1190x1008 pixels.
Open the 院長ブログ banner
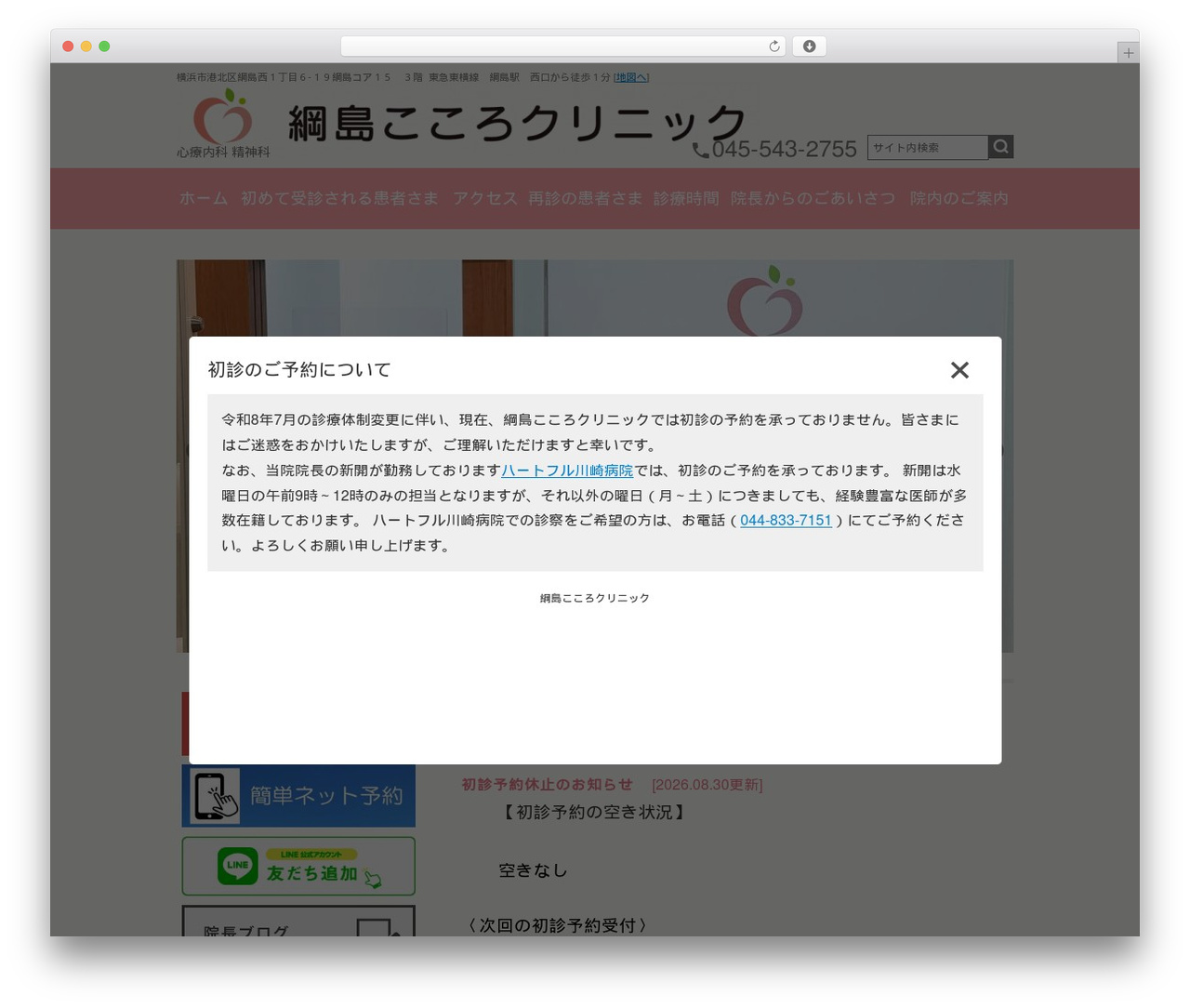298,922
